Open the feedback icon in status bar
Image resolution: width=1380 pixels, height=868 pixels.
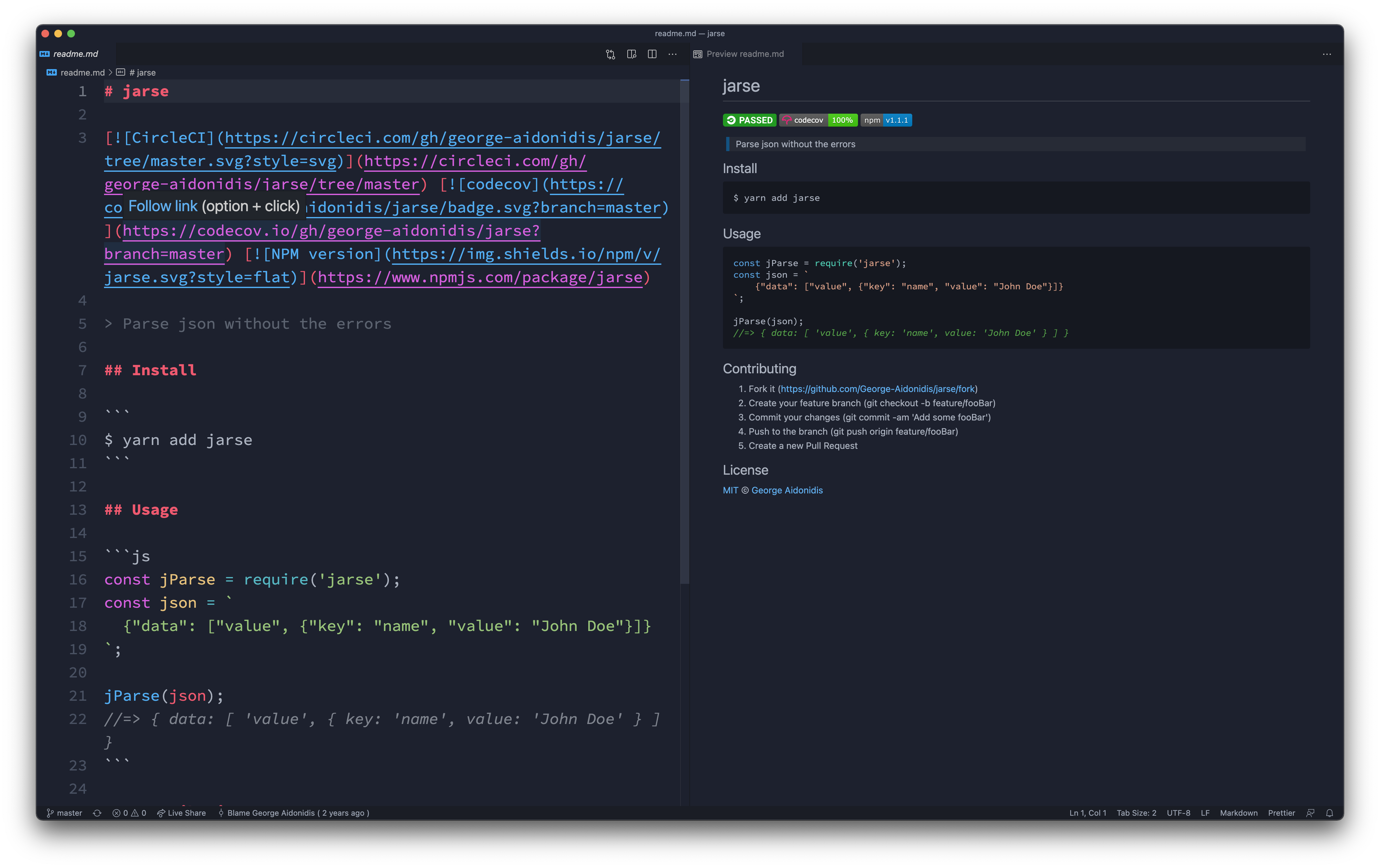click(x=1310, y=812)
